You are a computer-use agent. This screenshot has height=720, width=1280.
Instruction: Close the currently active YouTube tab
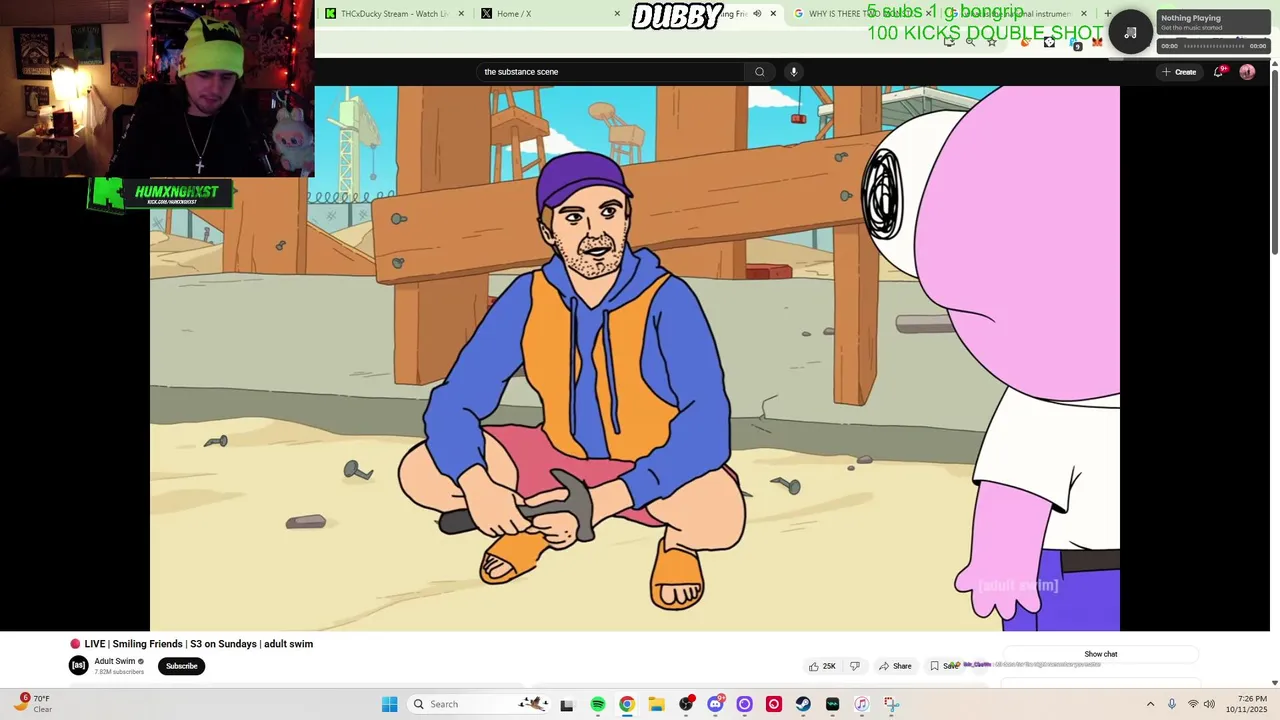click(773, 14)
